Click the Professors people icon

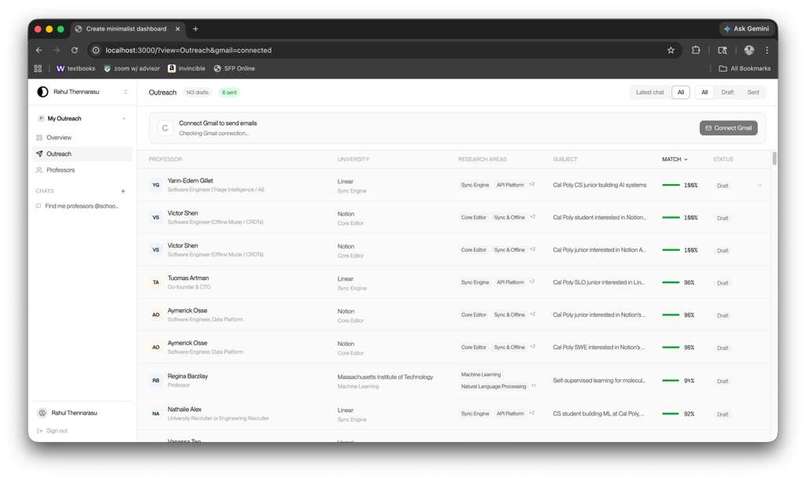[x=39, y=170]
